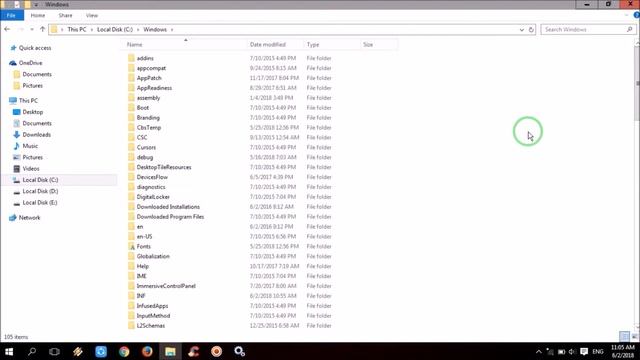Select the Fonts folder icon
The width and height of the screenshot is (640, 360).
[131, 247]
